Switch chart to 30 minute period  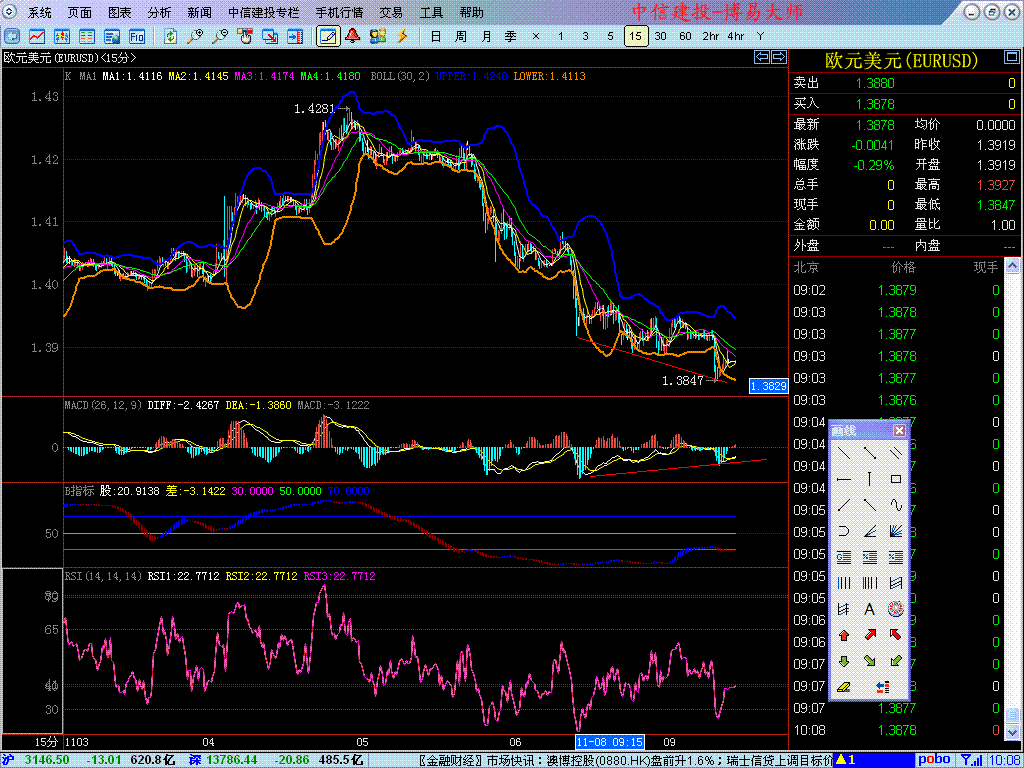coord(660,36)
